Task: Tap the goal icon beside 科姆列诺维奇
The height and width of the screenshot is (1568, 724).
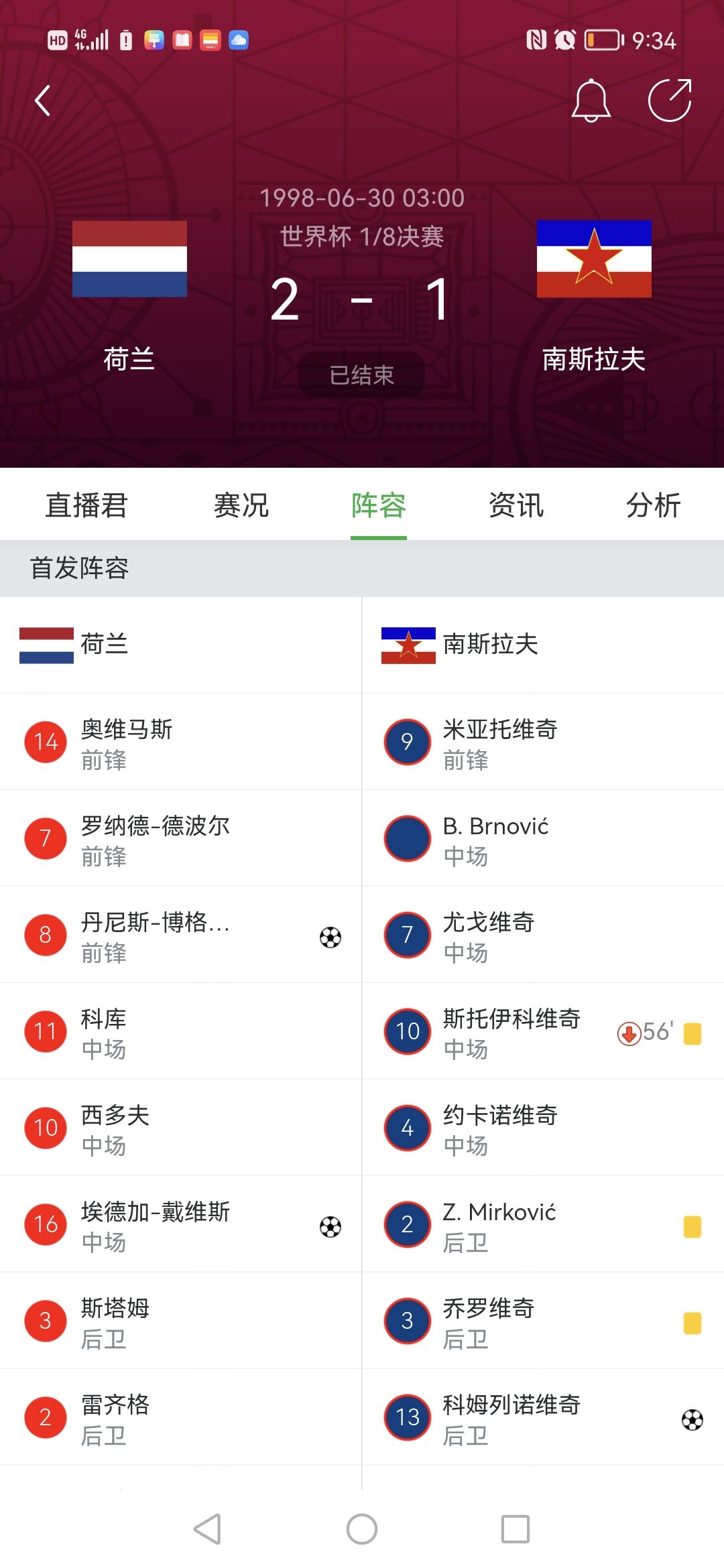Action: pyautogui.click(x=692, y=1419)
